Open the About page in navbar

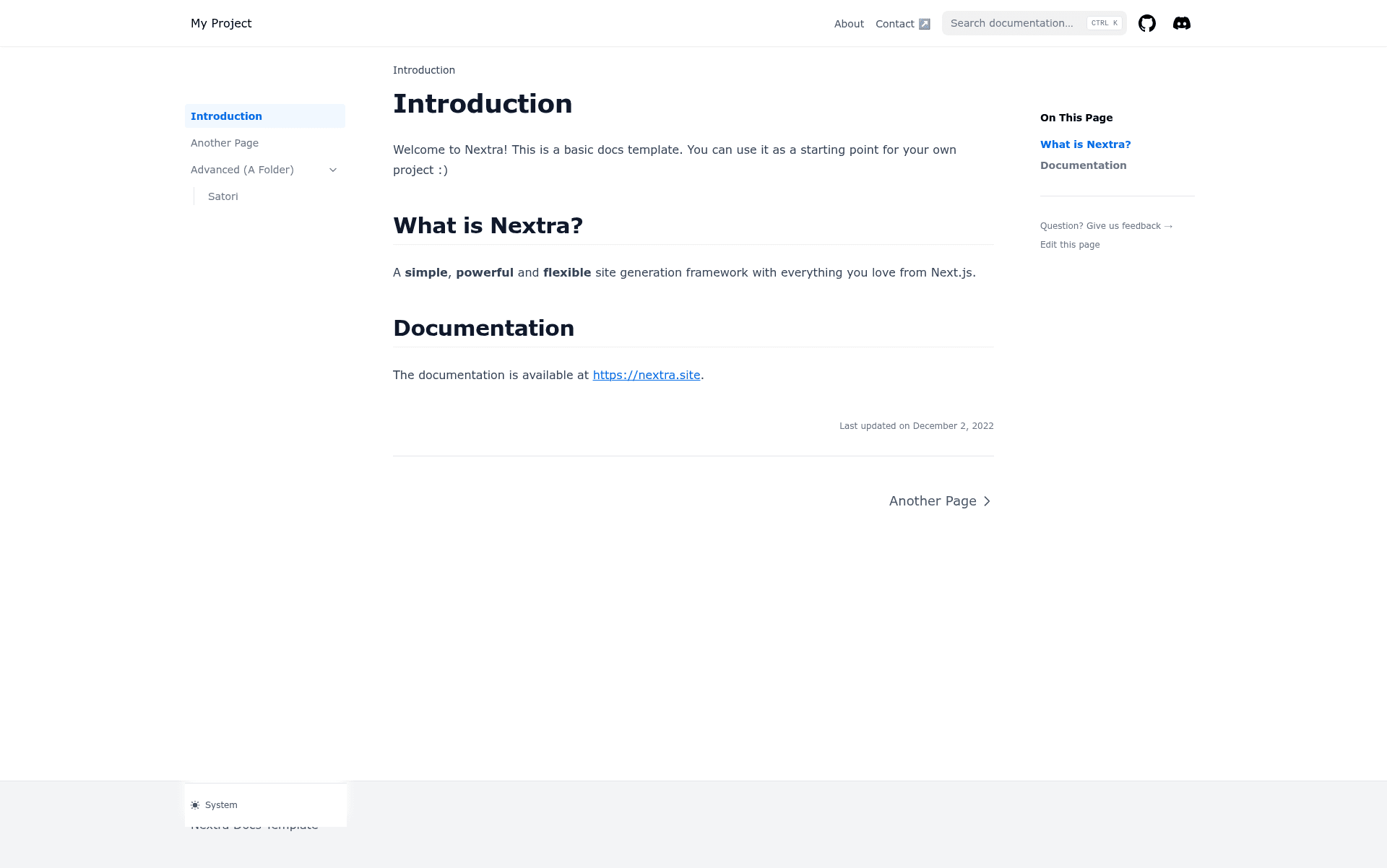849,24
